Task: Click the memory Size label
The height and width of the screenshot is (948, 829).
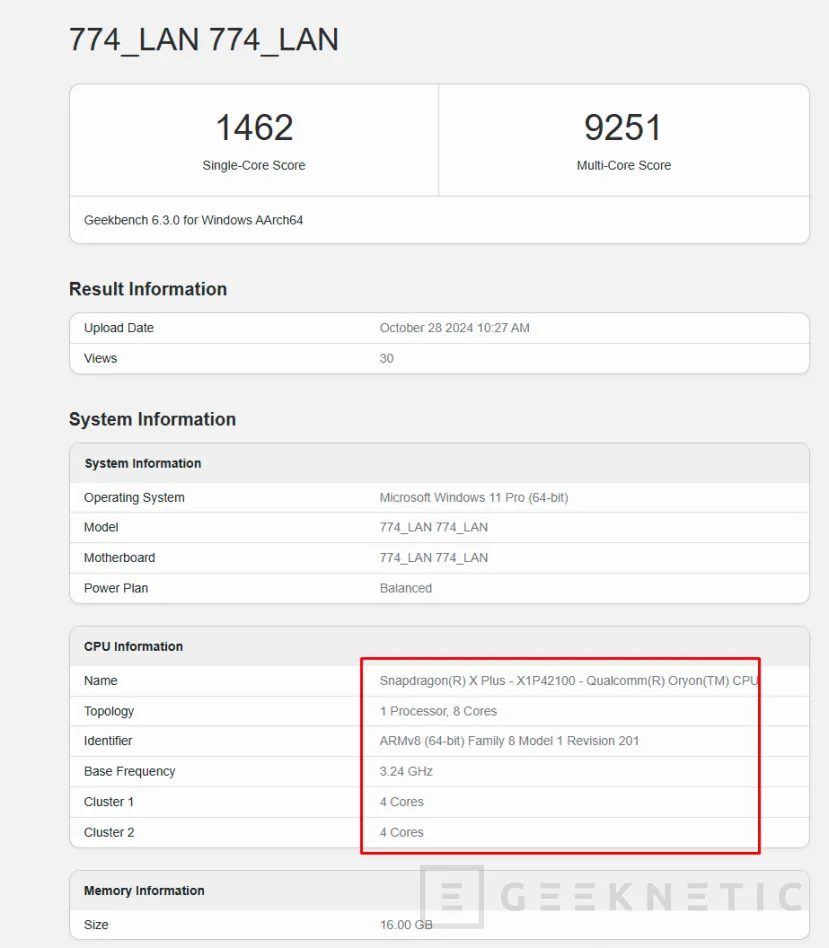Action: click(96, 925)
